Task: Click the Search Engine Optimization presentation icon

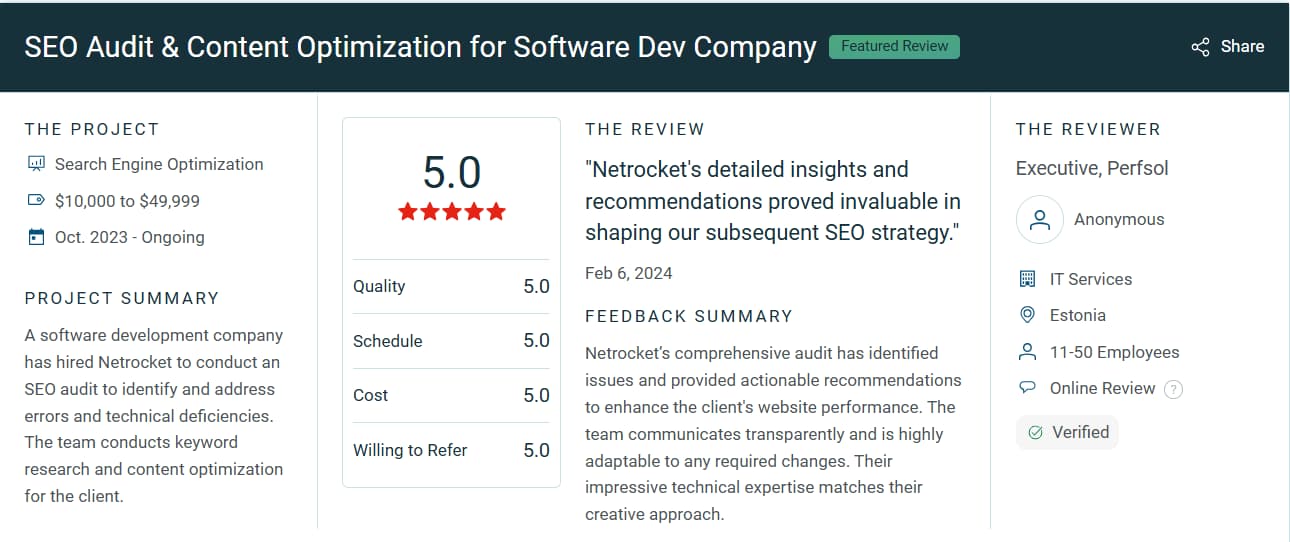Action: (x=37, y=164)
